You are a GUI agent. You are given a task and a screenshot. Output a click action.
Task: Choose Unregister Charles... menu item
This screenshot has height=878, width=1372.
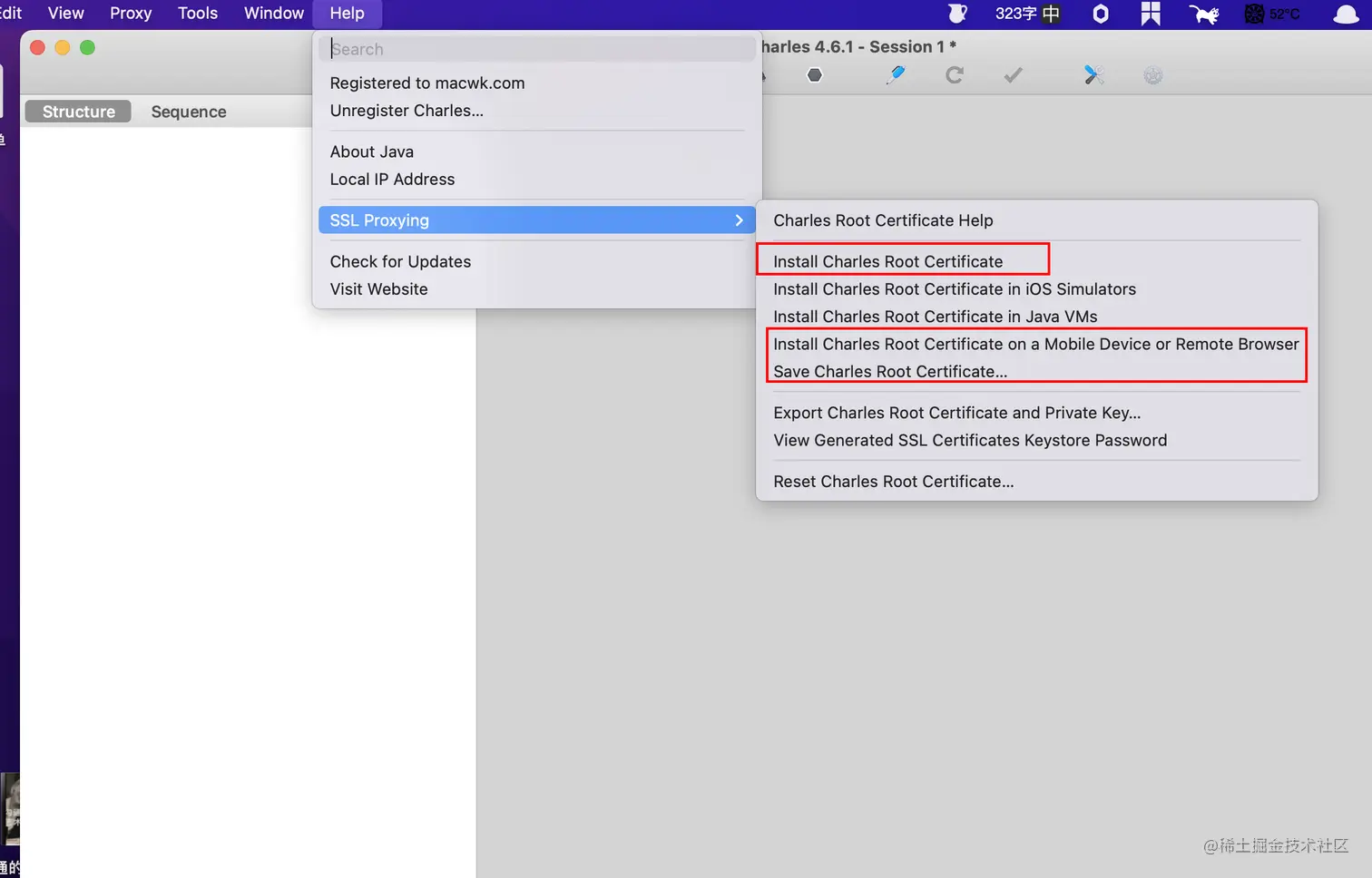(x=537, y=111)
